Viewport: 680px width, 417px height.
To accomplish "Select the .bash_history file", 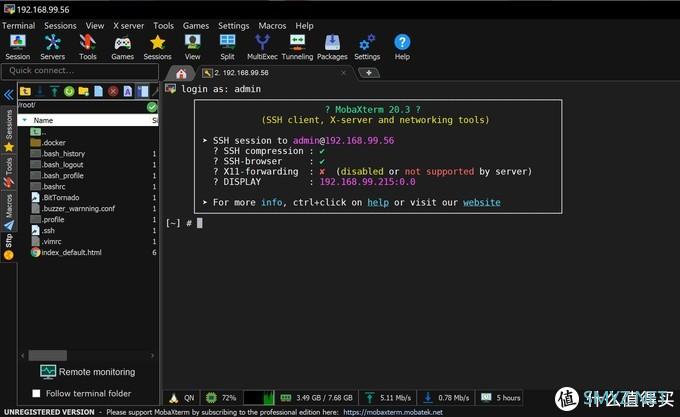I will [x=58, y=153].
